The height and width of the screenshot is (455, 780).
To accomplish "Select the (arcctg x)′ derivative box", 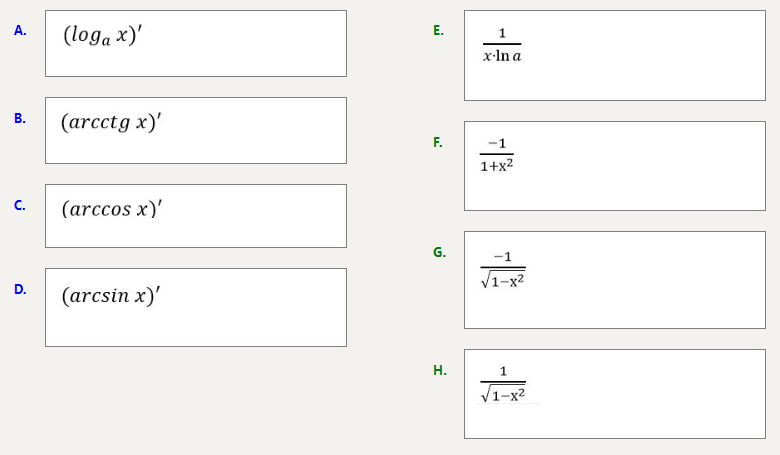I will [x=196, y=131].
